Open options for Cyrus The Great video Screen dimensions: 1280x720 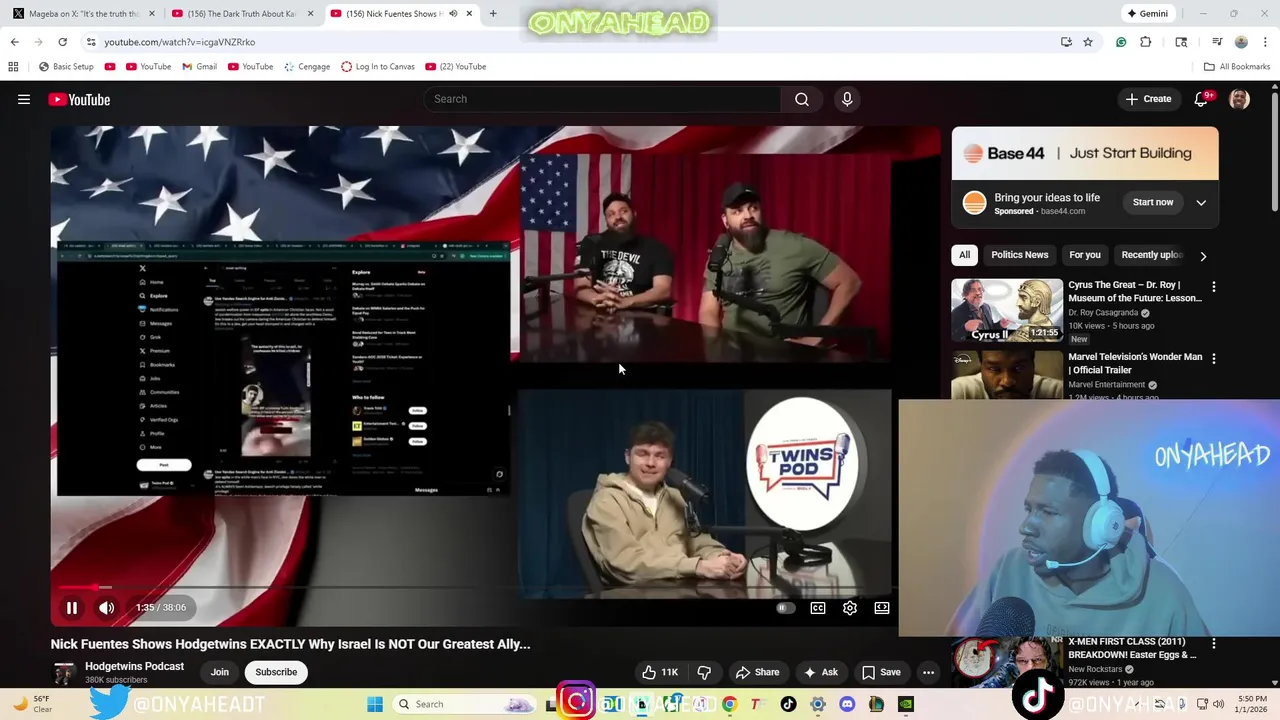[1214, 287]
